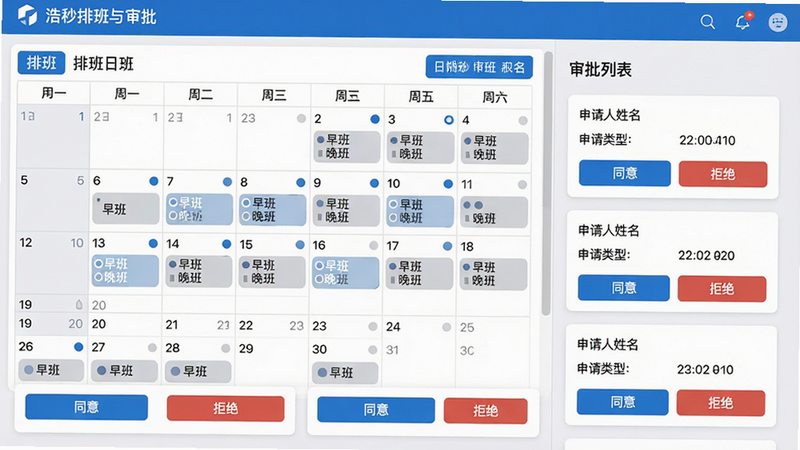This screenshot has width=800, height=450.
Task: Select the 早班 radio on day 13
Action: [98, 264]
